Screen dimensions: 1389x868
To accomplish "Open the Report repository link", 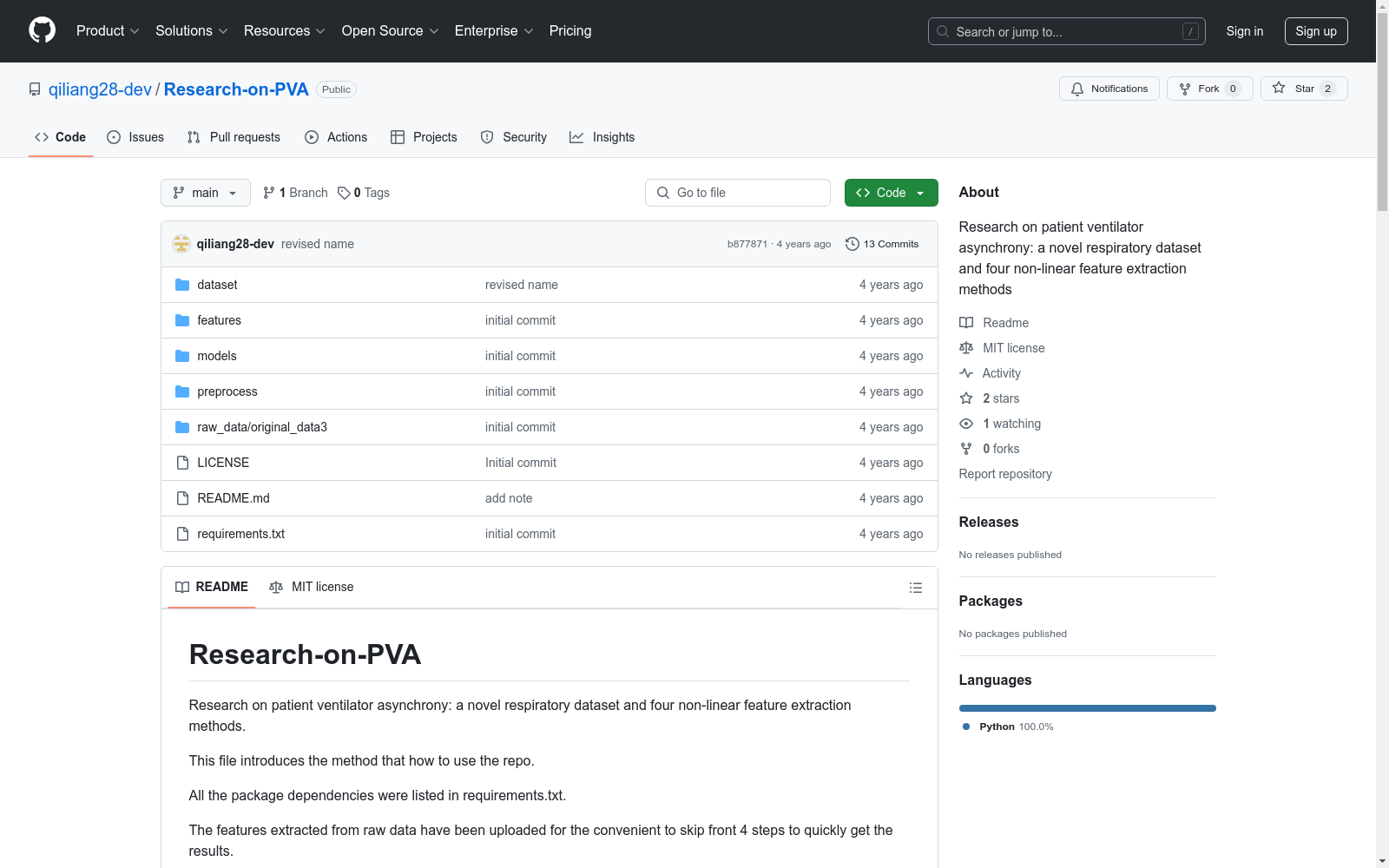I will 1005,474.
